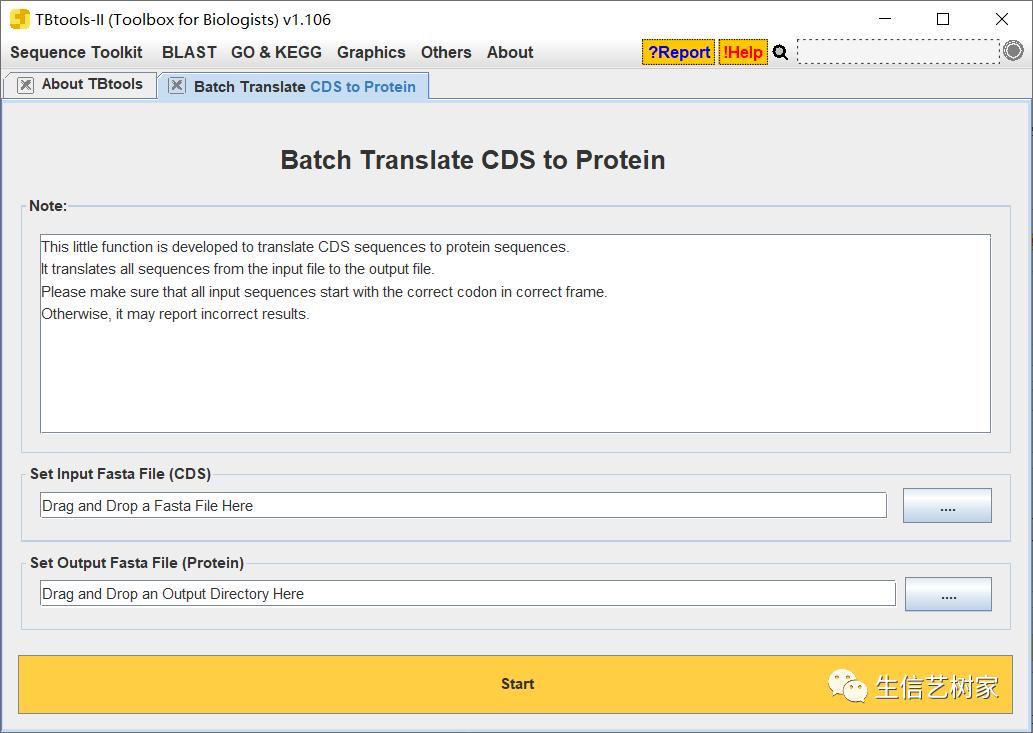The height and width of the screenshot is (733, 1033).
Task: Open the Graphics menu
Action: pos(371,53)
